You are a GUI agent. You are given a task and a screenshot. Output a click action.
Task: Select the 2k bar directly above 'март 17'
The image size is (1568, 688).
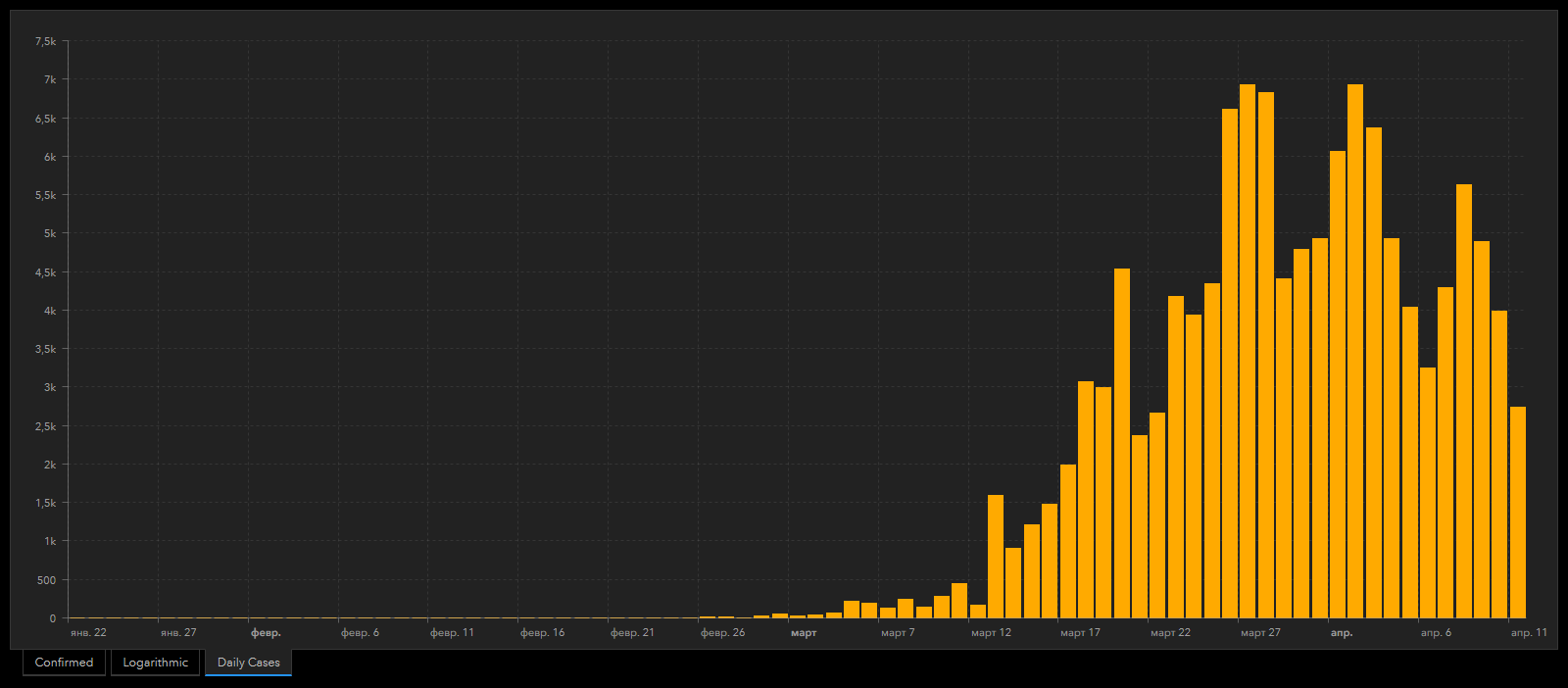1068,541
